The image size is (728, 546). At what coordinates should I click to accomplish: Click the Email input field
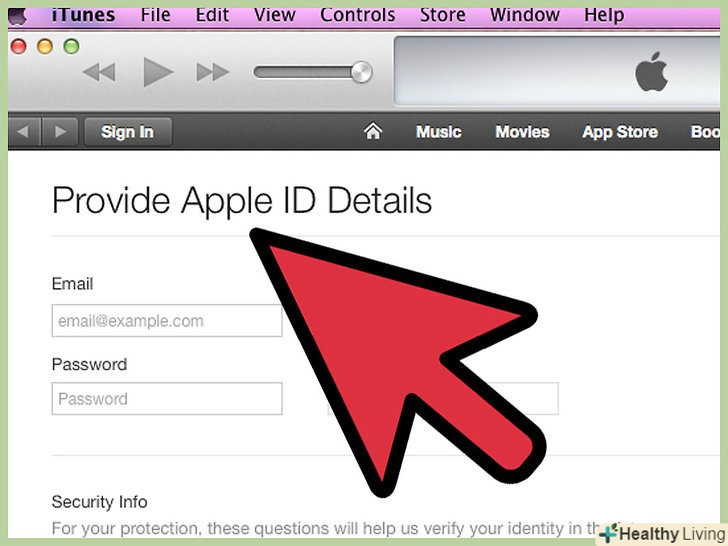coord(167,320)
